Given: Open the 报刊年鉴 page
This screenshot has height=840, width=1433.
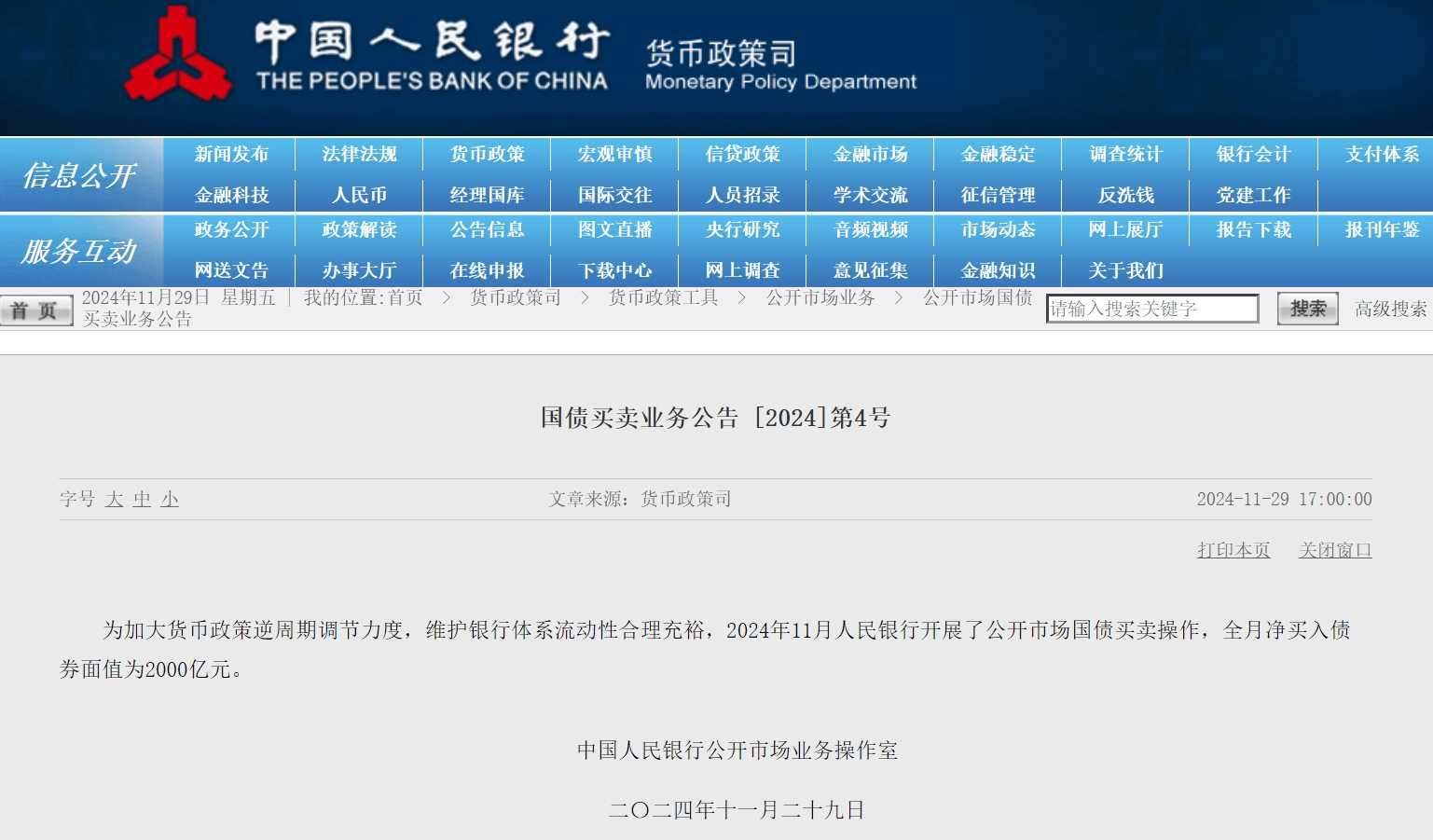Looking at the screenshot, I should (1382, 230).
